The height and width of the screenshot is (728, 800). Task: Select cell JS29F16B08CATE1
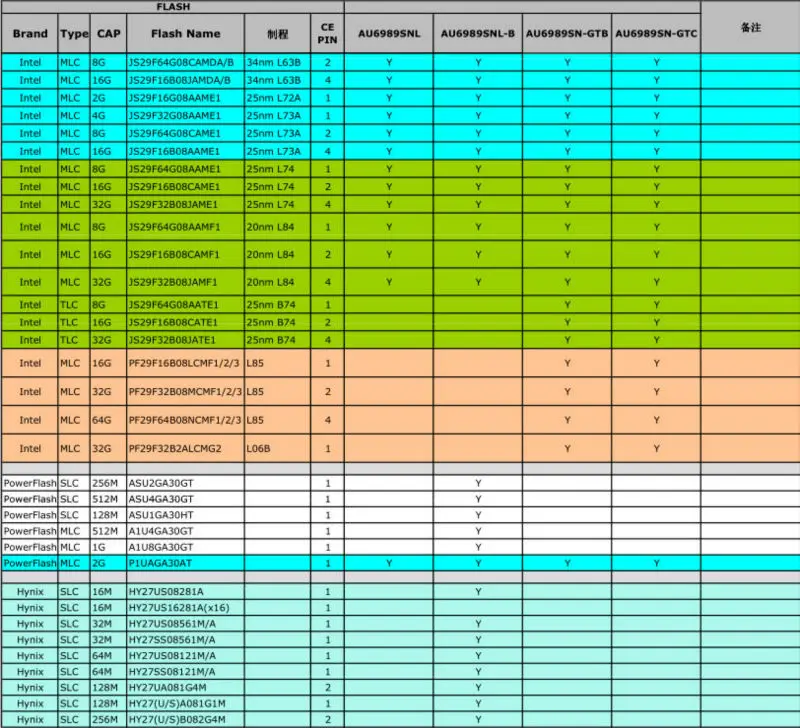pyautogui.click(x=186, y=322)
